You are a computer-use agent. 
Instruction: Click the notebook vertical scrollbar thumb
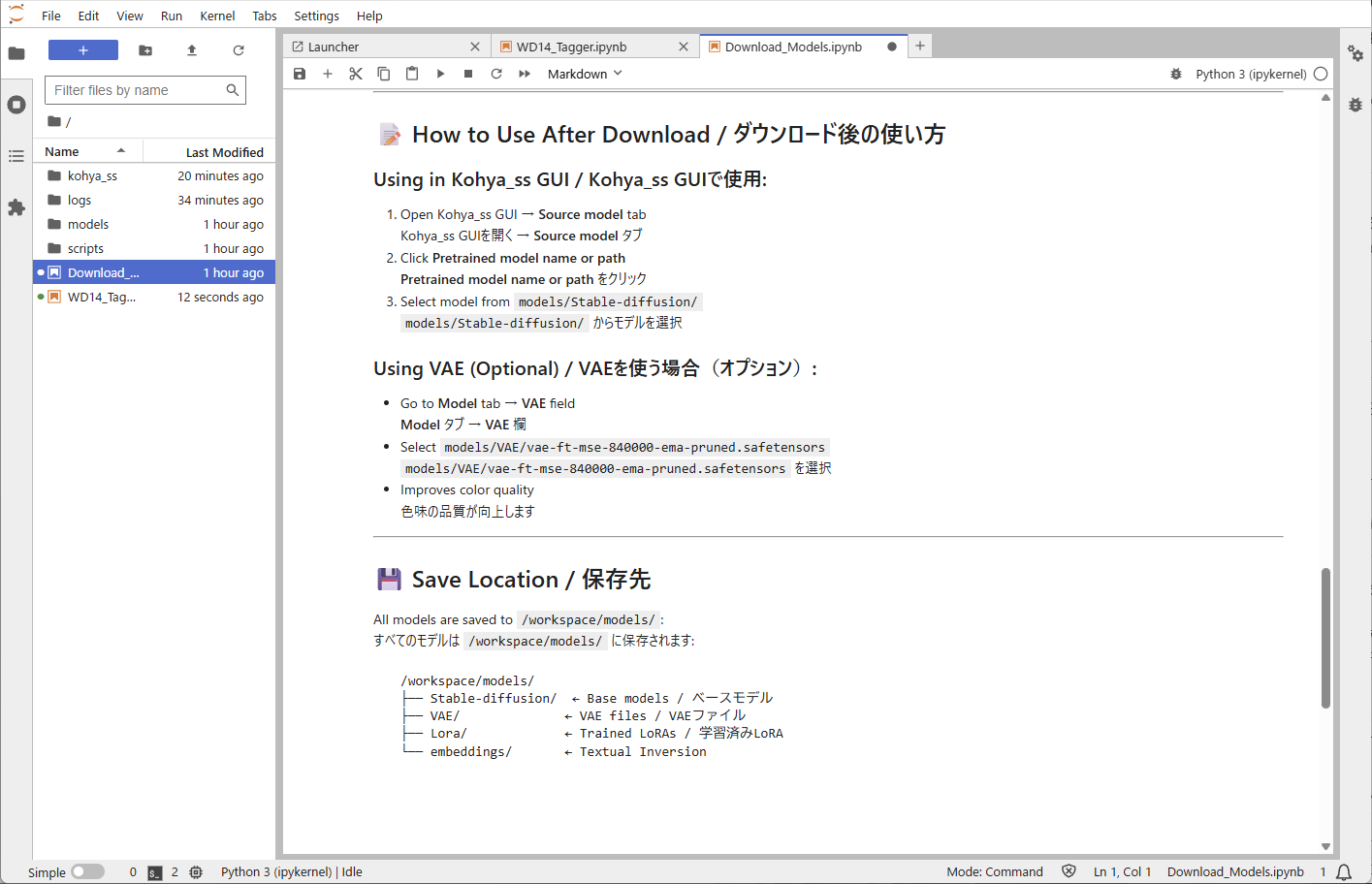click(x=1325, y=638)
